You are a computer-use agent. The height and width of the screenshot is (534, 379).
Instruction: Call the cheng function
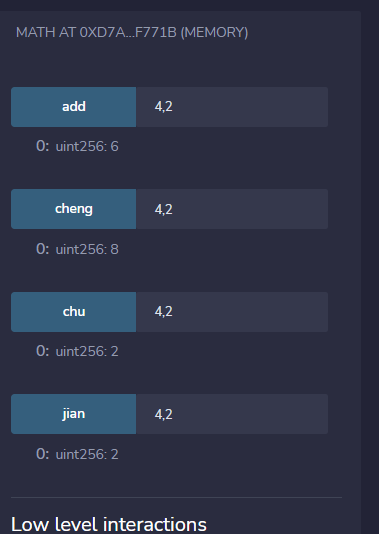[74, 209]
